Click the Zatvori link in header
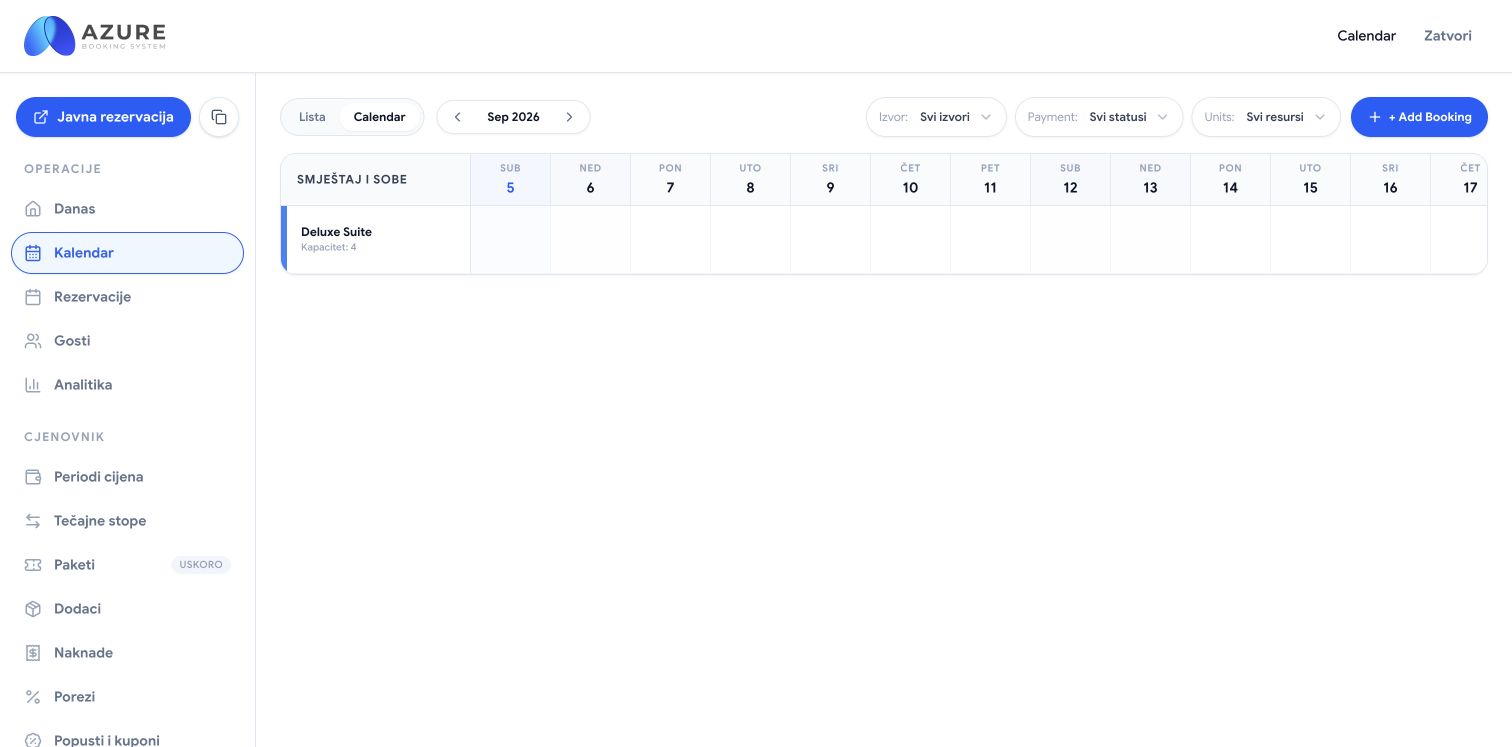This screenshot has height=747, width=1512. click(1448, 36)
